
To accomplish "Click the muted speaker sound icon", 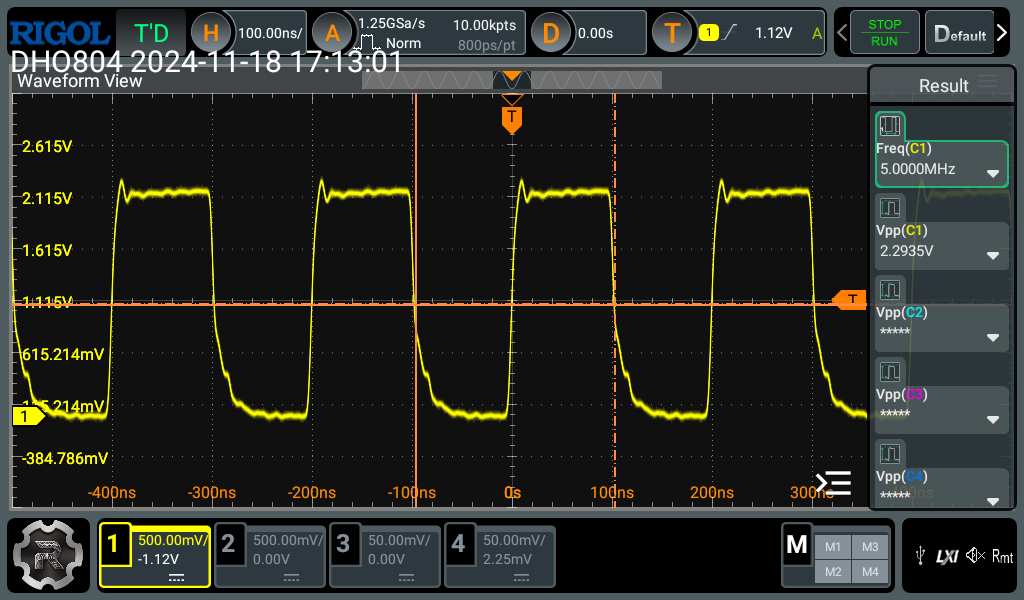I will pyautogui.click(x=974, y=556).
